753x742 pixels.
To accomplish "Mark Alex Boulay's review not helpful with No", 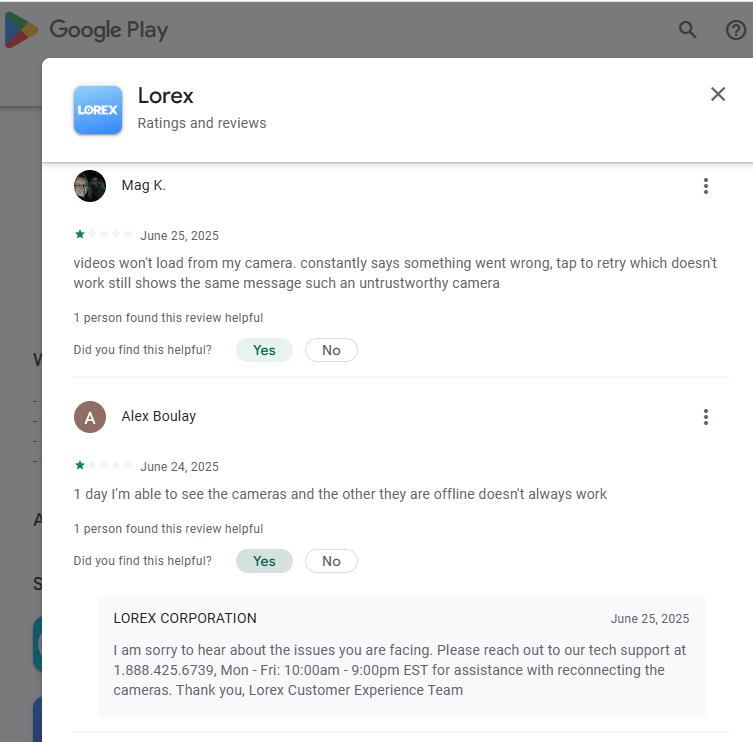I will click(x=331, y=561).
